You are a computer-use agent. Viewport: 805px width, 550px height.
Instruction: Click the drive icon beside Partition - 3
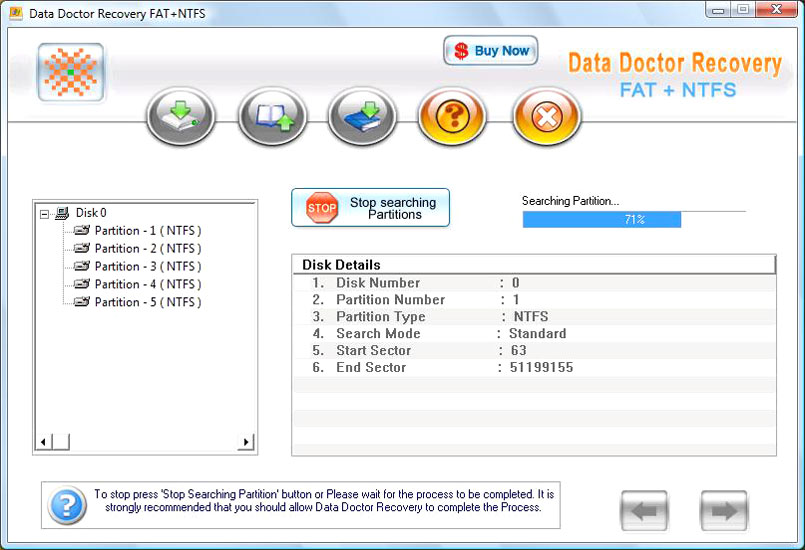tap(82, 266)
